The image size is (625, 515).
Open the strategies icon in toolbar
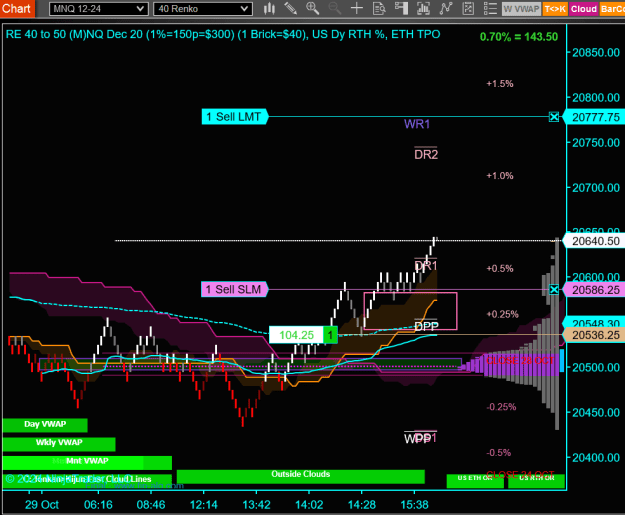pos(468,8)
